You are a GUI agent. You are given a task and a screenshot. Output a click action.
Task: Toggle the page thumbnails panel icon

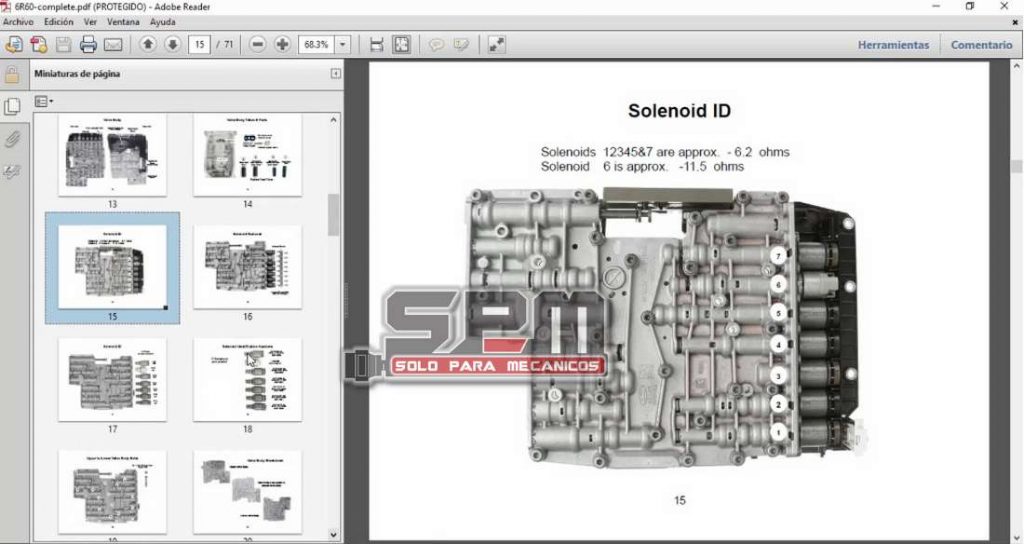12,106
